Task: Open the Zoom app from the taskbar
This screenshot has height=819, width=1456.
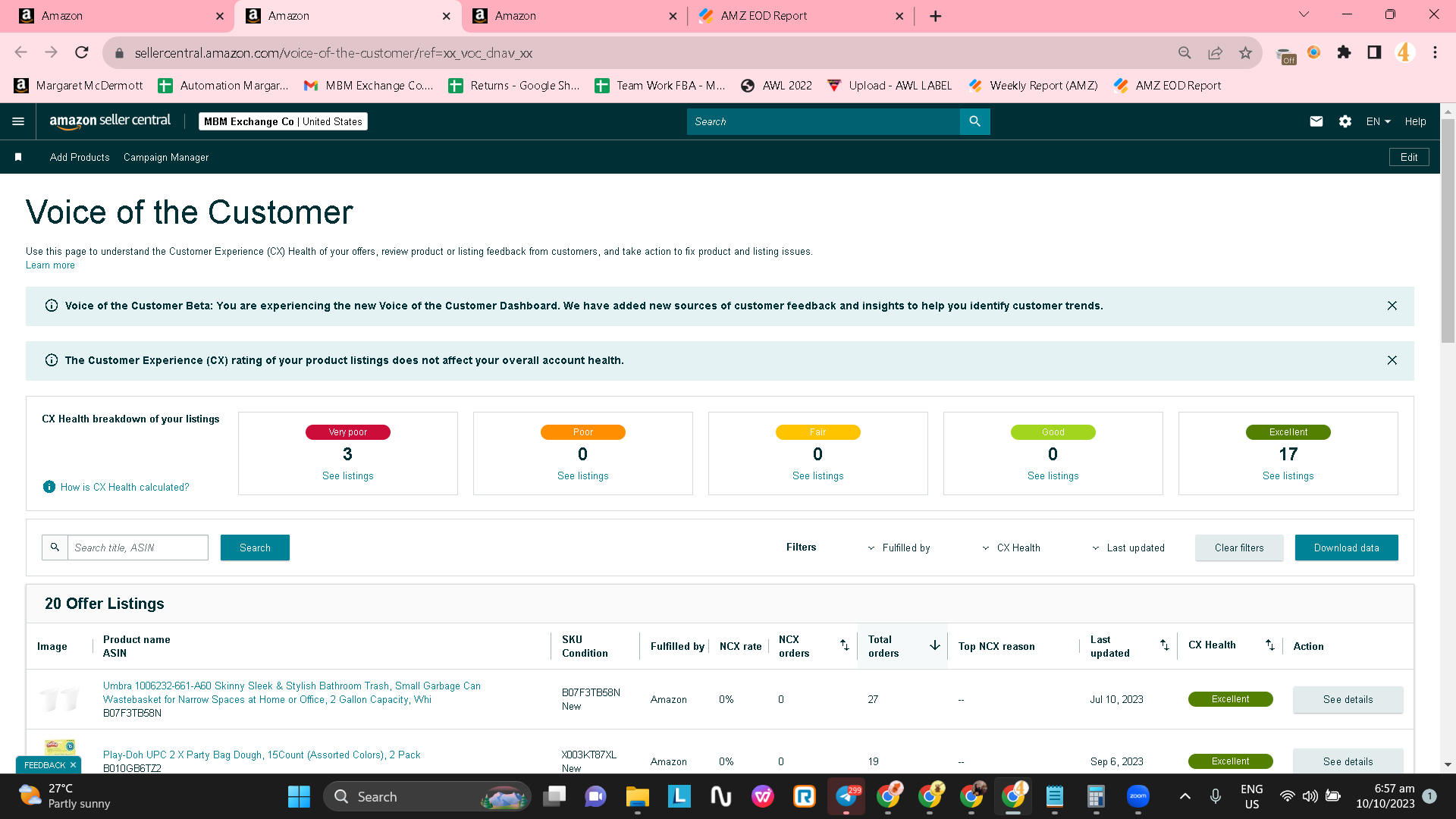Action: click(x=1138, y=796)
